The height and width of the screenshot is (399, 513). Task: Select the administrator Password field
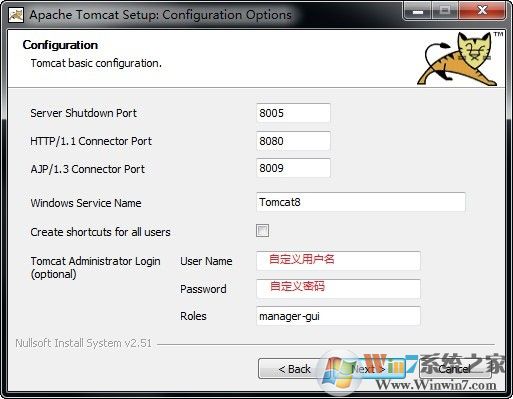click(338, 288)
